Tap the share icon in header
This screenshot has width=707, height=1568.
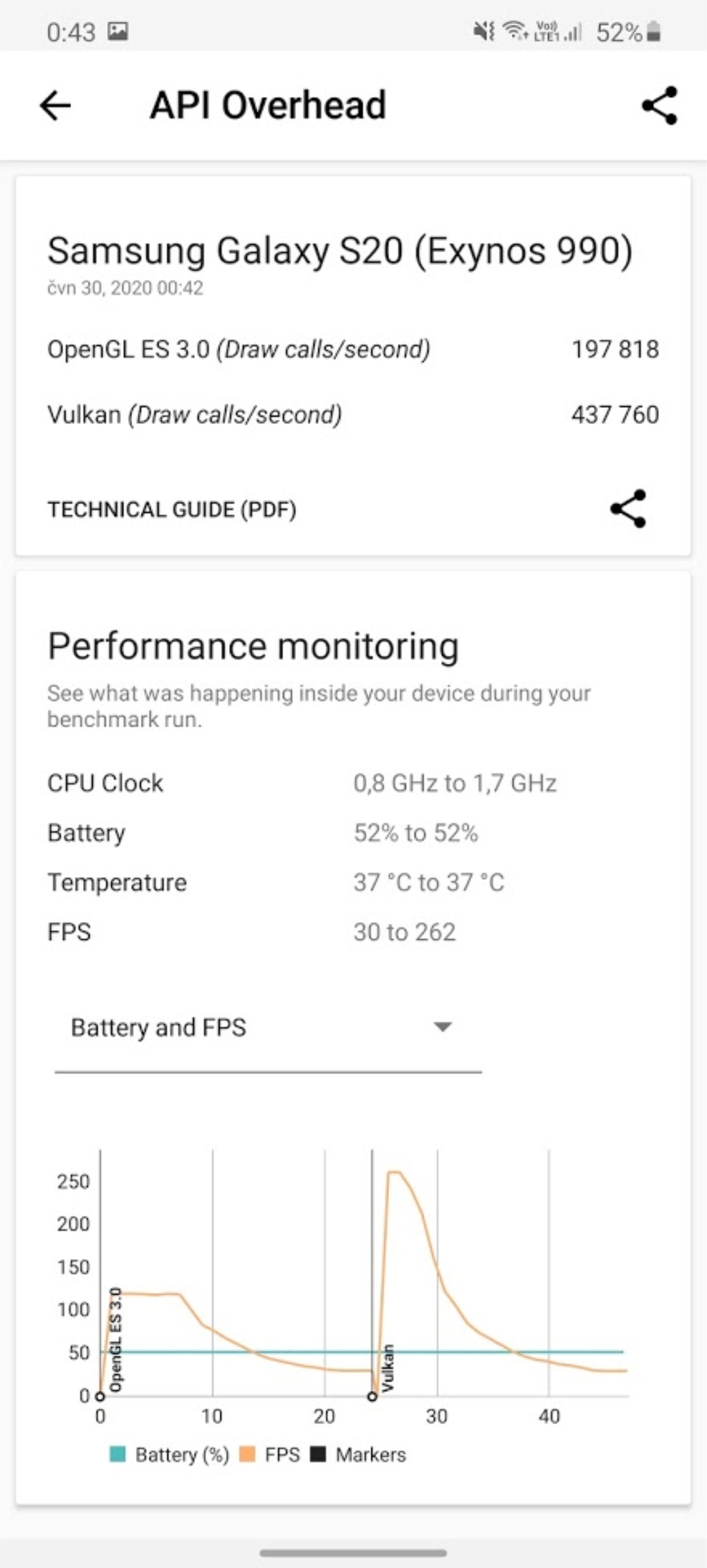tap(660, 105)
